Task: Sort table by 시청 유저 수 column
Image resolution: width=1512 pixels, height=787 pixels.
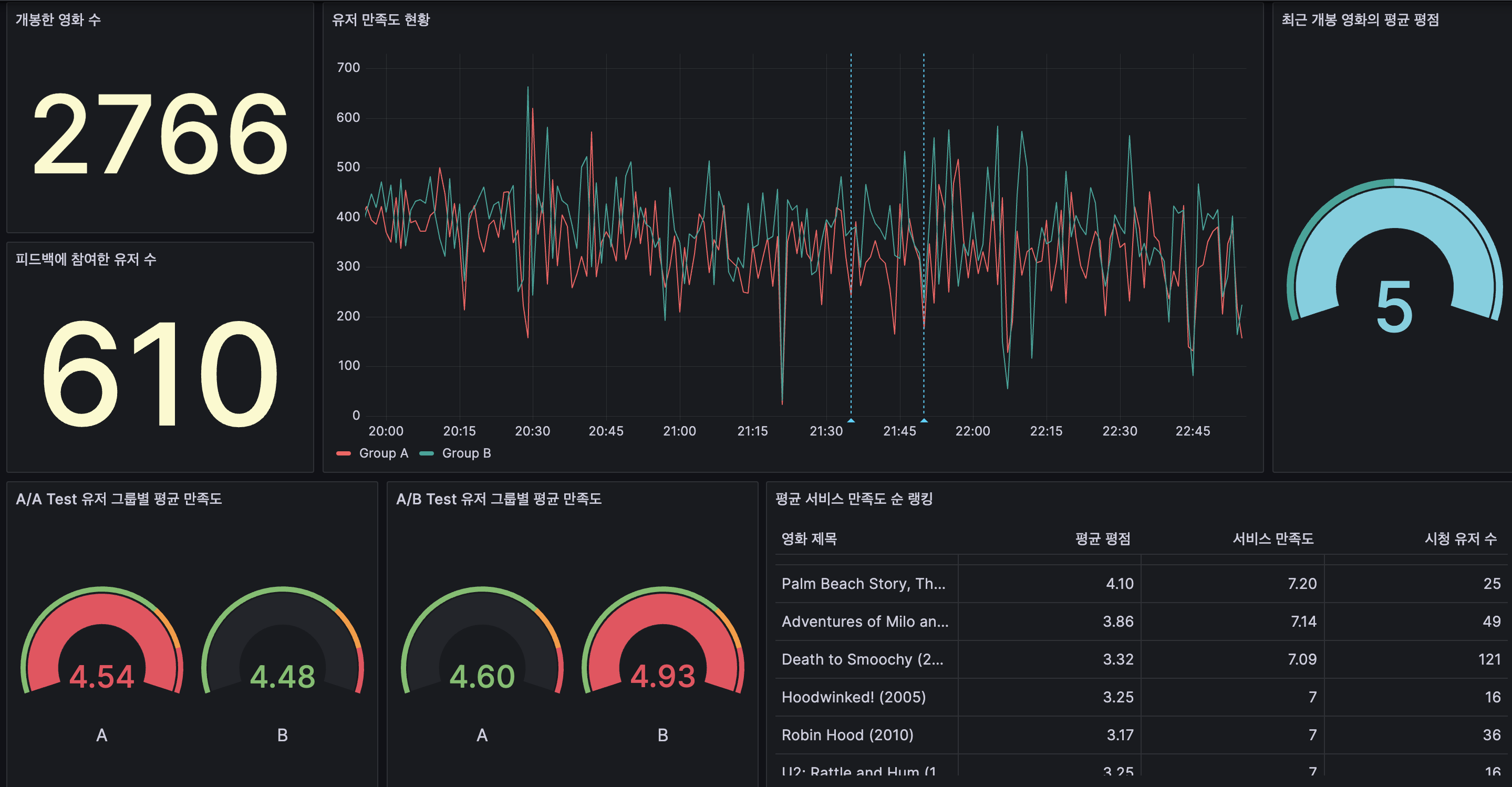Action: tap(1461, 539)
